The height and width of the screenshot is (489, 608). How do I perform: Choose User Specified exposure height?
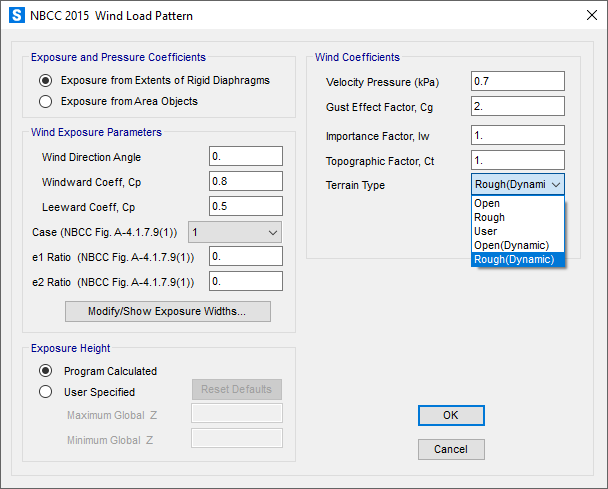tap(45, 392)
